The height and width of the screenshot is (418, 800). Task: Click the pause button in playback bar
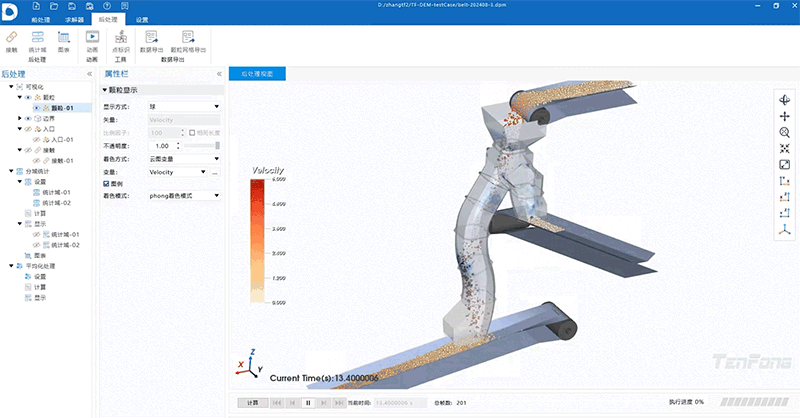click(308, 402)
